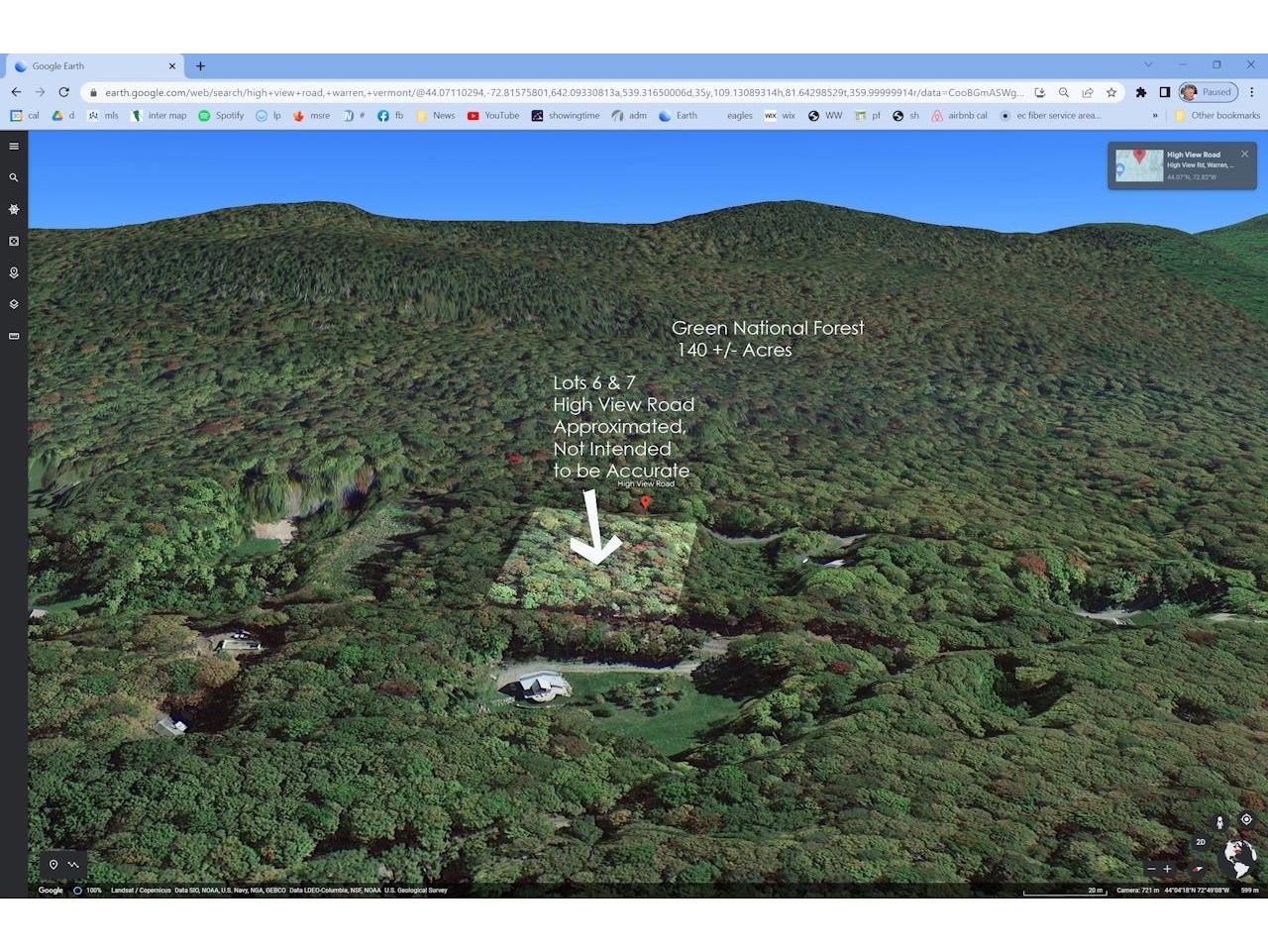Screen dimensions: 1268x952
Task: Click the 44°04'18"N coordinates readout
Action: [x=1197, y=891]
